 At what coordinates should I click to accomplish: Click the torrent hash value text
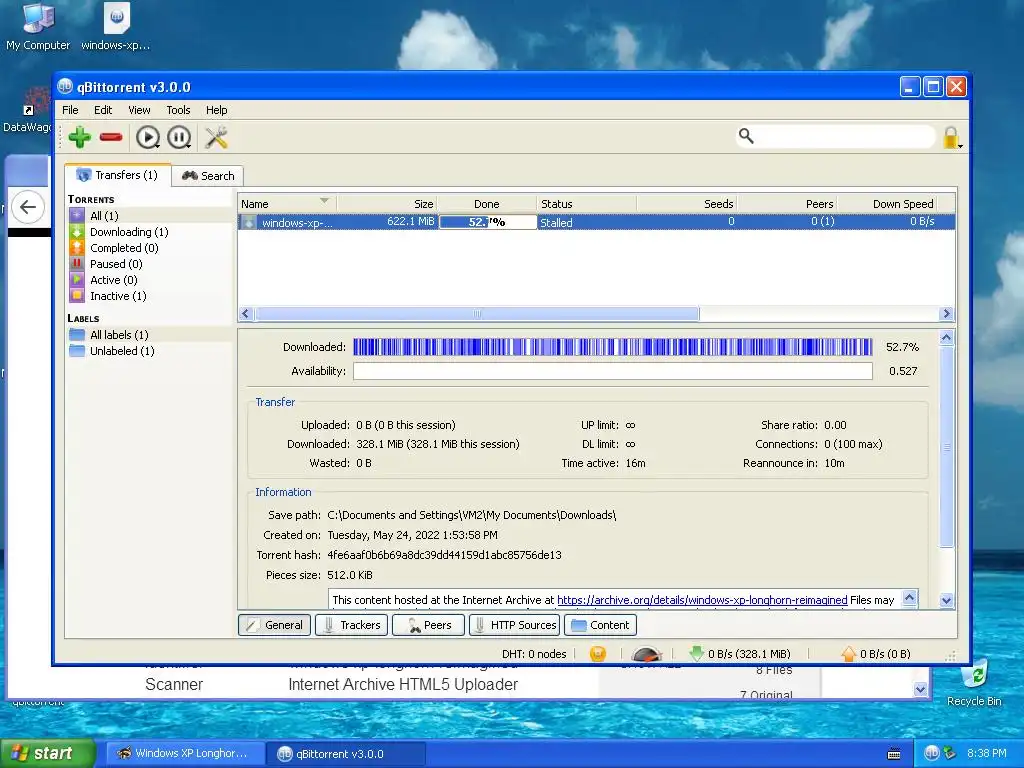tap(444, 555)
